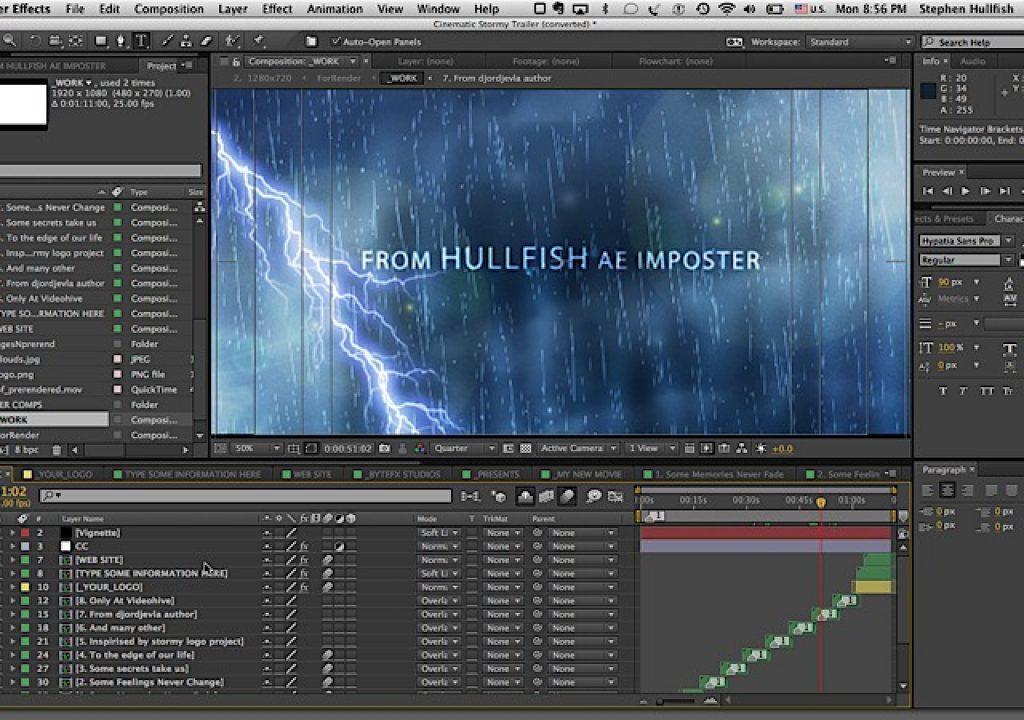The image size is (1024, 720).
Task: Select the Pan Behind anchor point tool
Action: pos(76,41)
